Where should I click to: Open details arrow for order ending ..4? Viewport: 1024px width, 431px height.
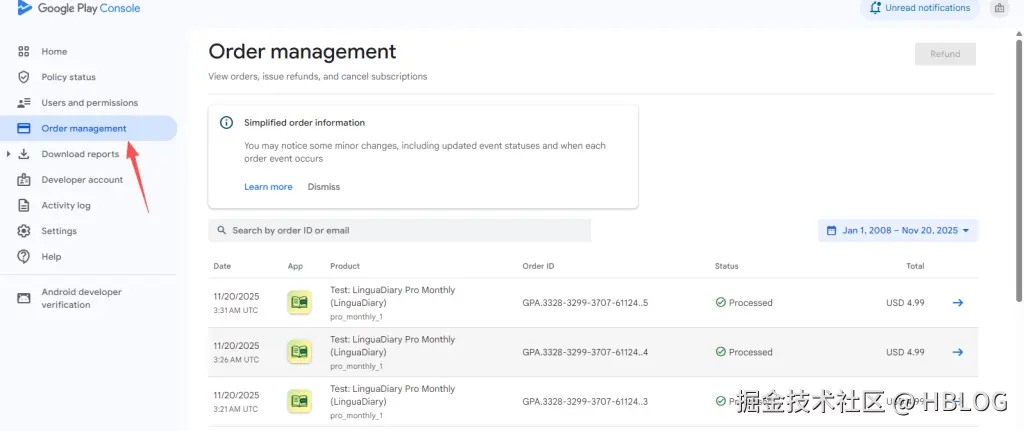click(x=957, y=352)
